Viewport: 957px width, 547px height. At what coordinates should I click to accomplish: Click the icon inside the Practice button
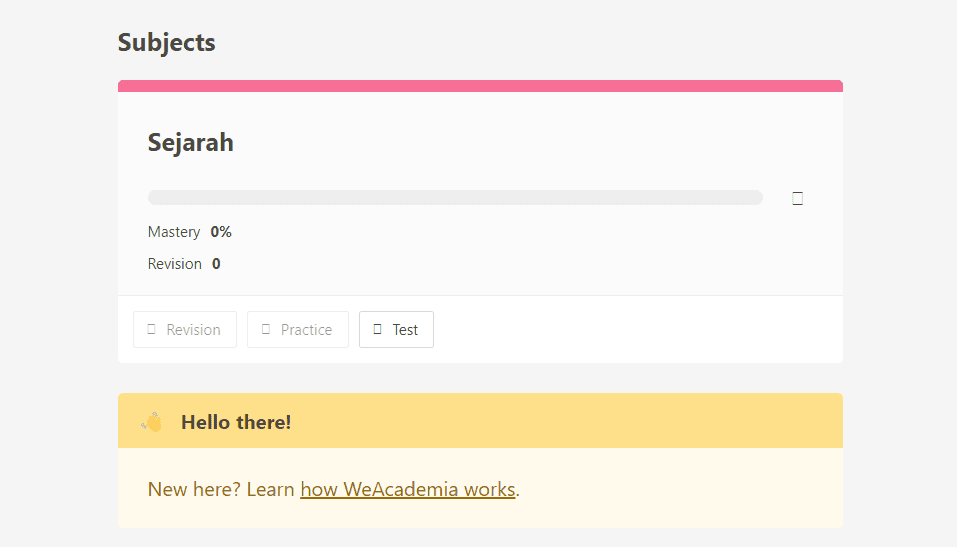coord(265,329)
